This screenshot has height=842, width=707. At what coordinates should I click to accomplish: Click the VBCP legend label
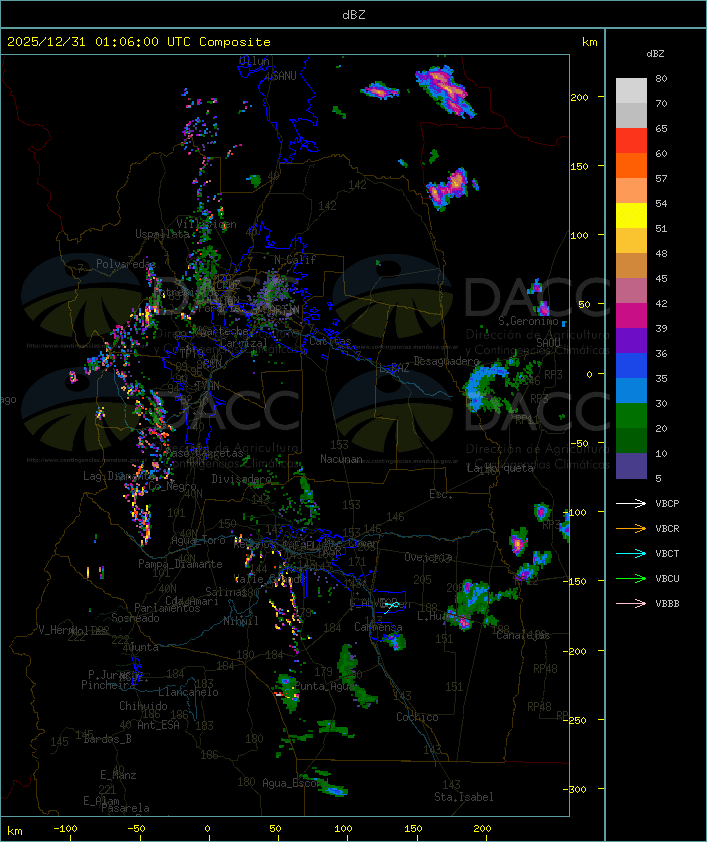click(667, 503)
